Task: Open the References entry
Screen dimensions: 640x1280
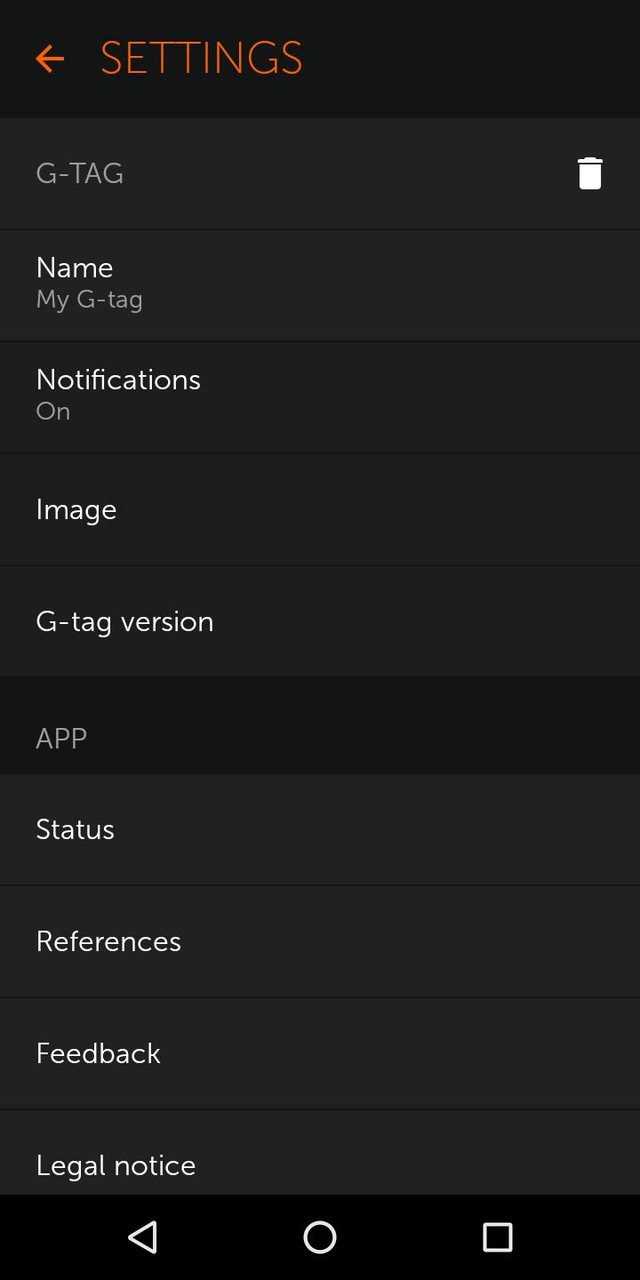Action: pos(320,941)
